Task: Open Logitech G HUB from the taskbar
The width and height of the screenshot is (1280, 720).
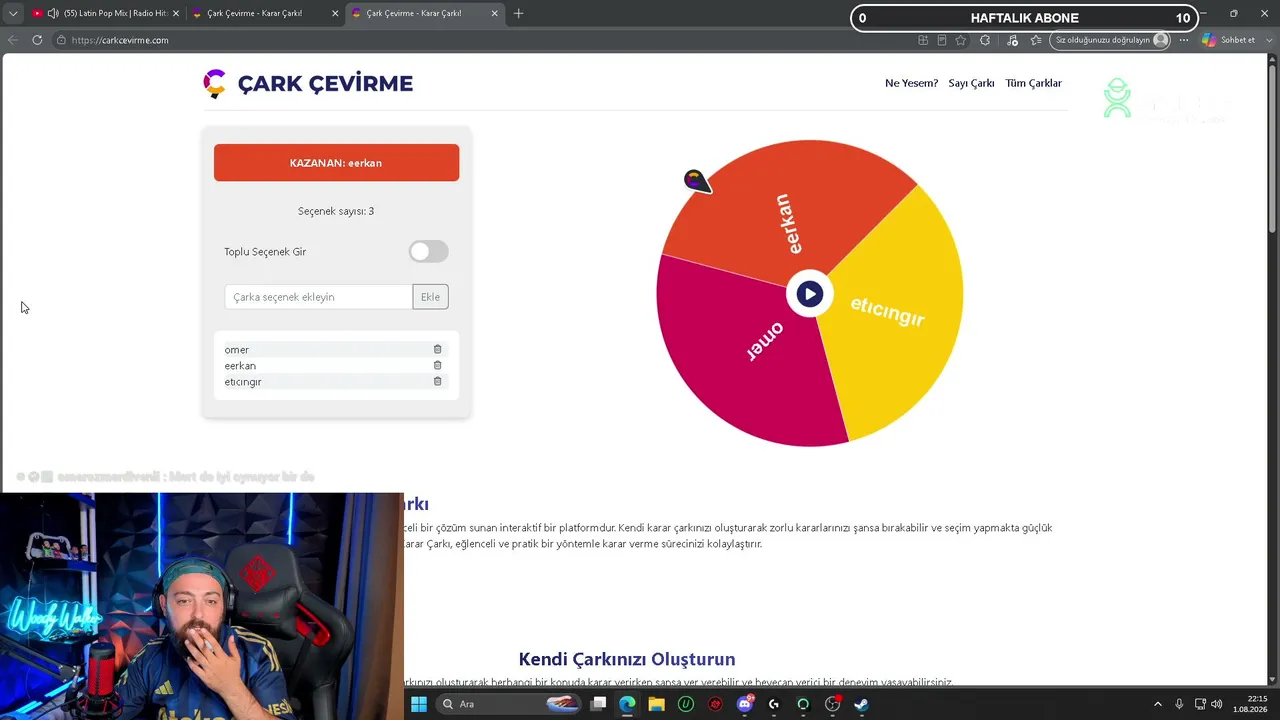Action: click(773, 704)
